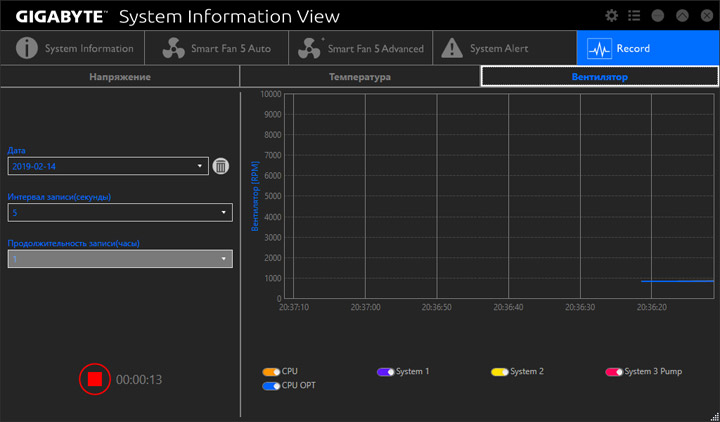Open the list view icon in title bar
Screen dimensions: 720x422
pos(634,16)
